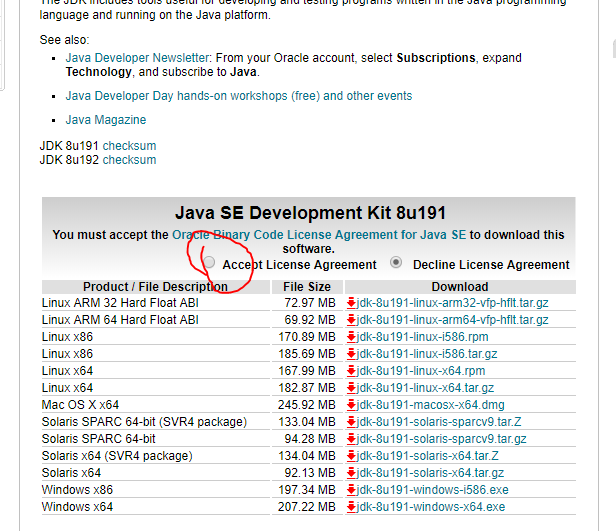The height and width of the screenshot is (531, 616).
Task: Download jdk-8u191-solaris-x64.tar.gz
Action: tap(430, 473)
